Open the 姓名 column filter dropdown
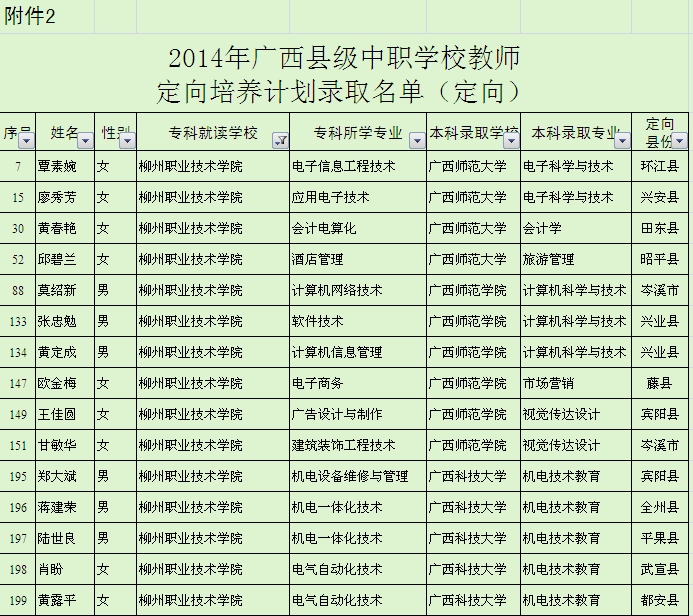Viewport: 693px width, 616px height. [84, 140]
